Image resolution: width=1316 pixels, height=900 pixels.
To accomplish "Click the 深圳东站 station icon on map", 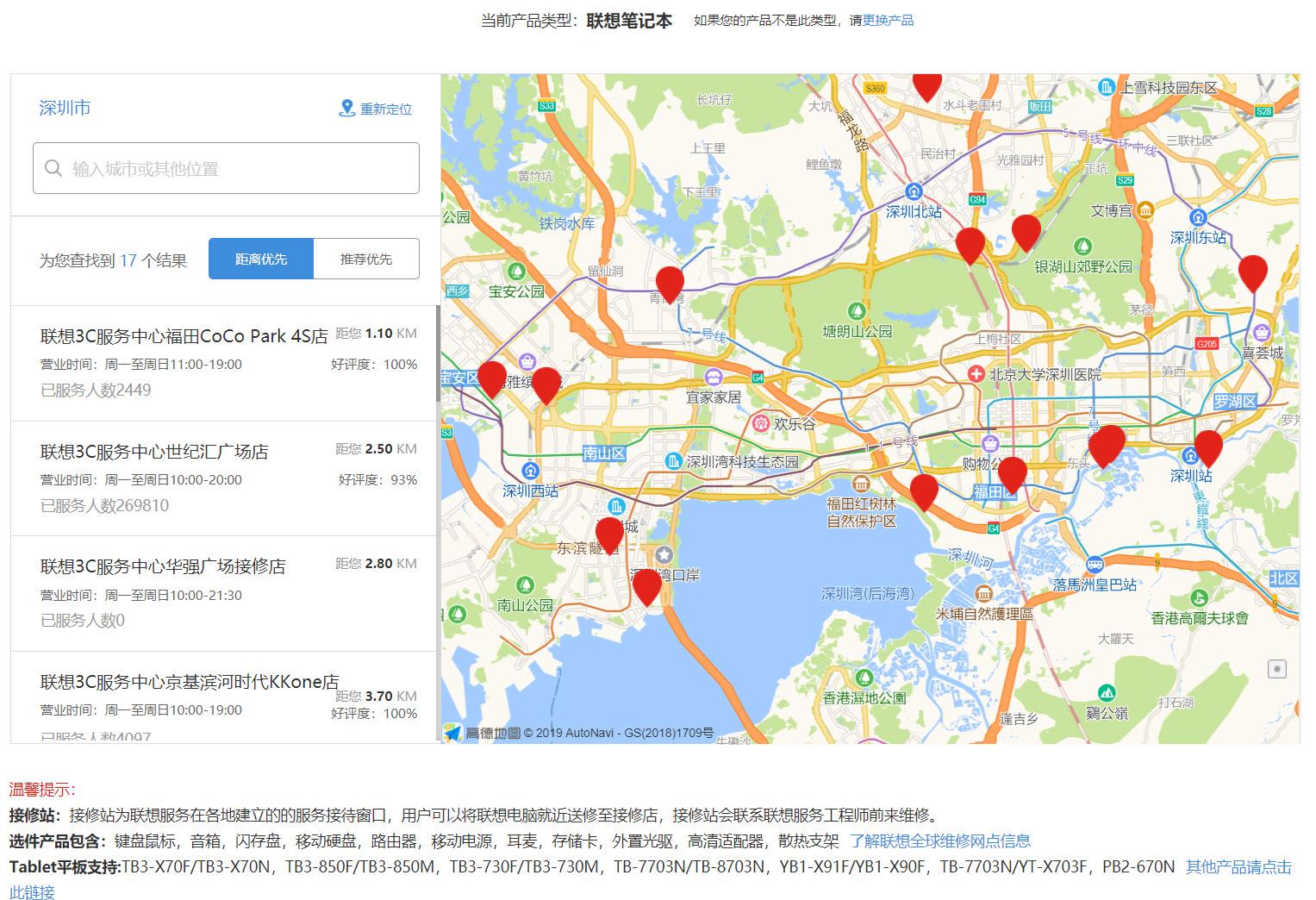I will point(1198,217).
